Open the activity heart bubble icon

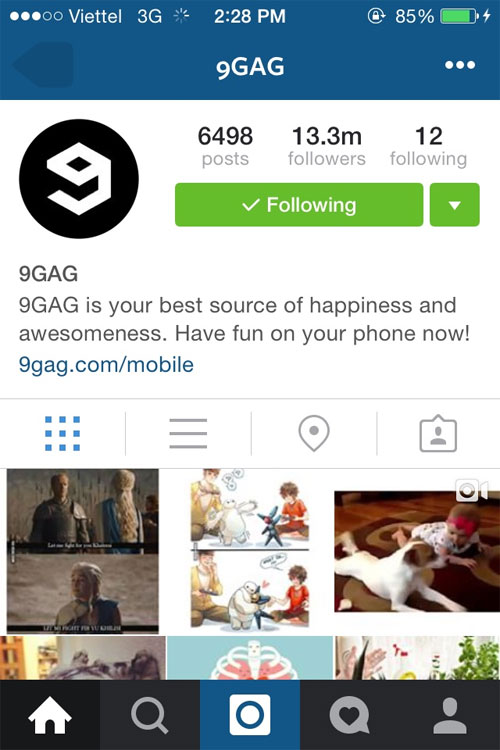click(350, 715)
